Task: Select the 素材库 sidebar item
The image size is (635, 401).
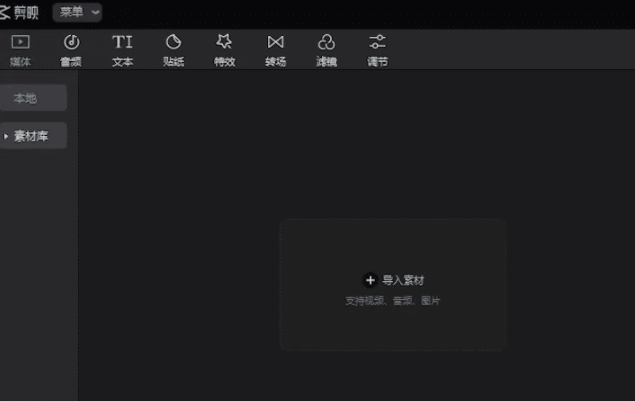Action: 31,136
